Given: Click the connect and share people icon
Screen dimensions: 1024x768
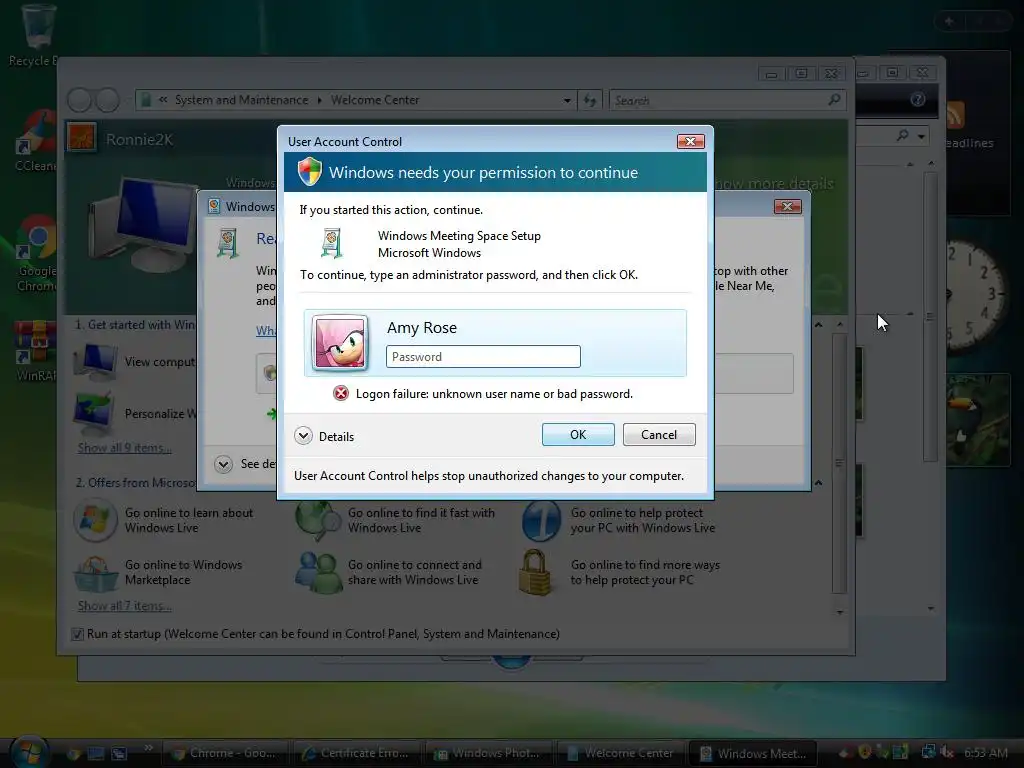Looking at the screenshot, I should pos(317,573).
